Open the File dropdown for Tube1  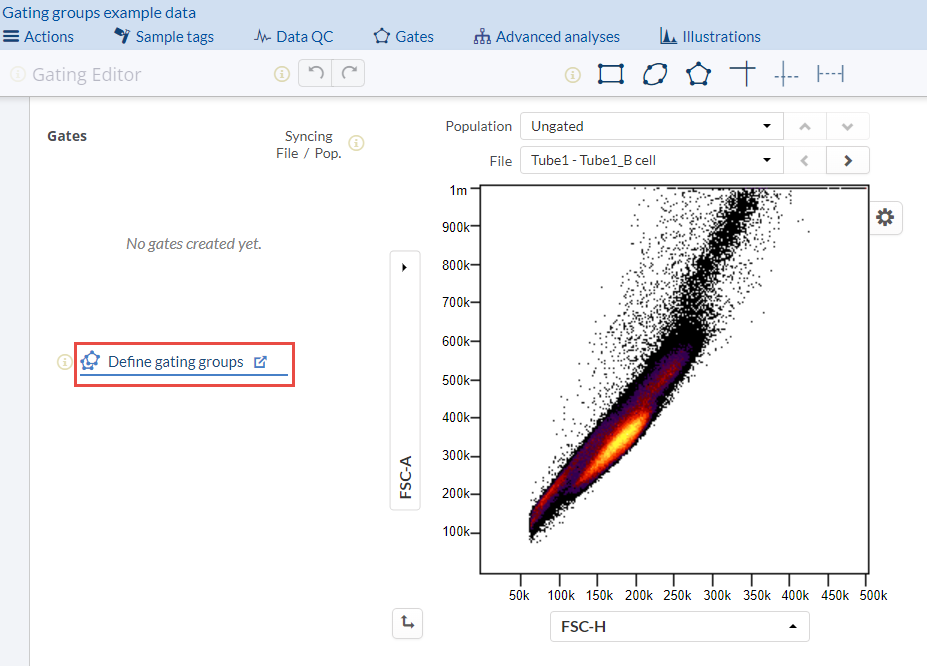[650, 160]
